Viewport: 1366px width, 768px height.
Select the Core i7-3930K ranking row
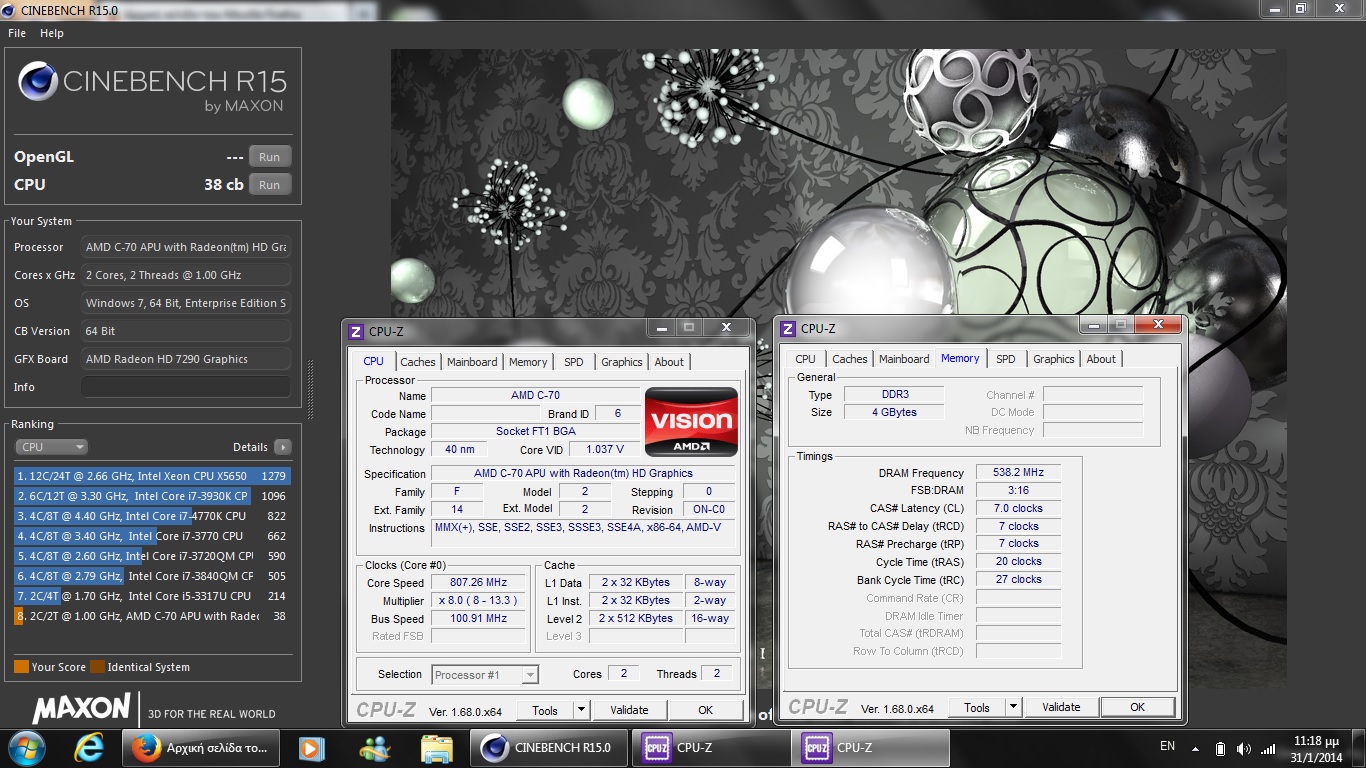tap(152, 496)
